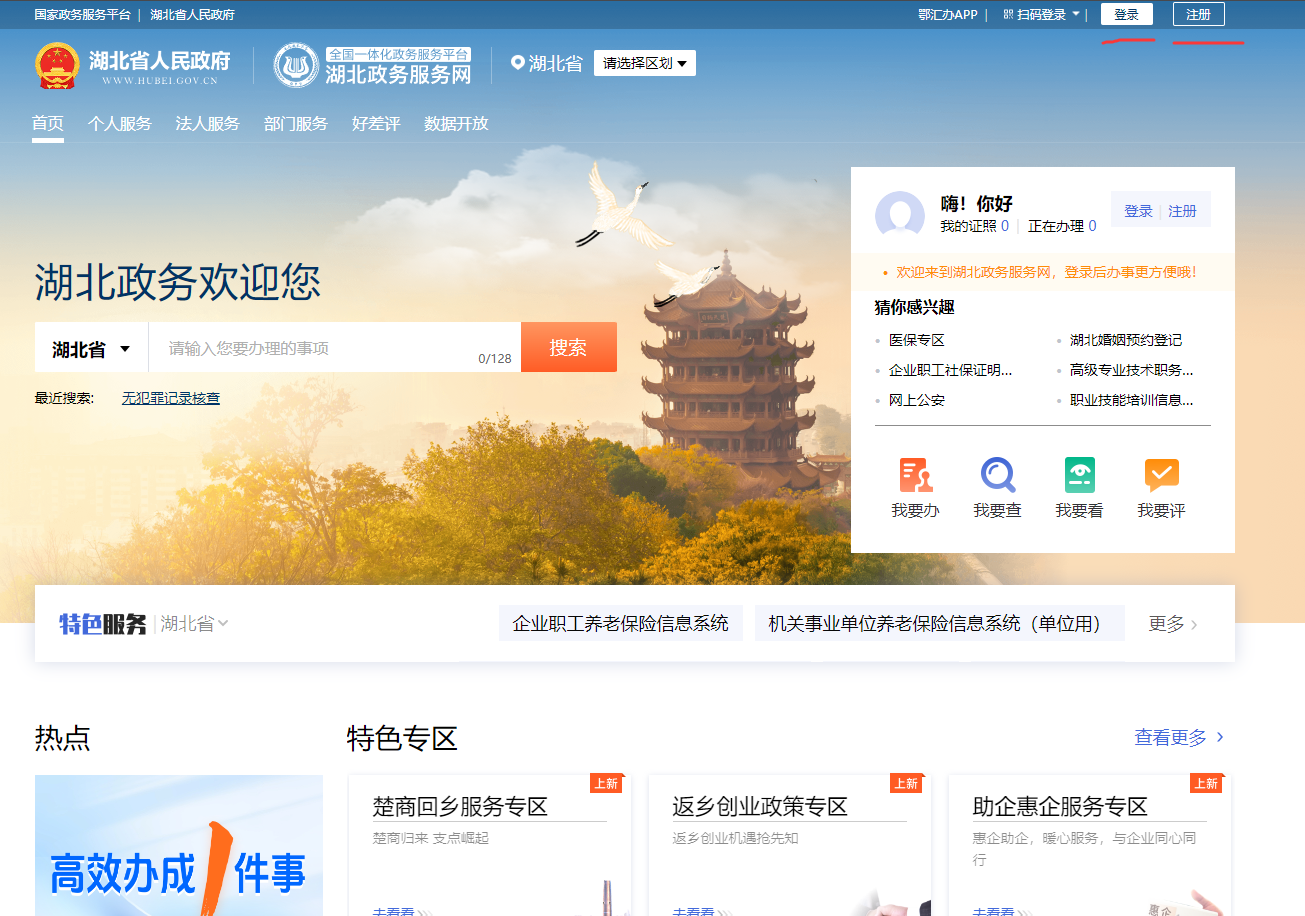This screenshot has width=1305, height=916.
Task: Click the recent search 无犯罪记录核查
Action: 171,398
